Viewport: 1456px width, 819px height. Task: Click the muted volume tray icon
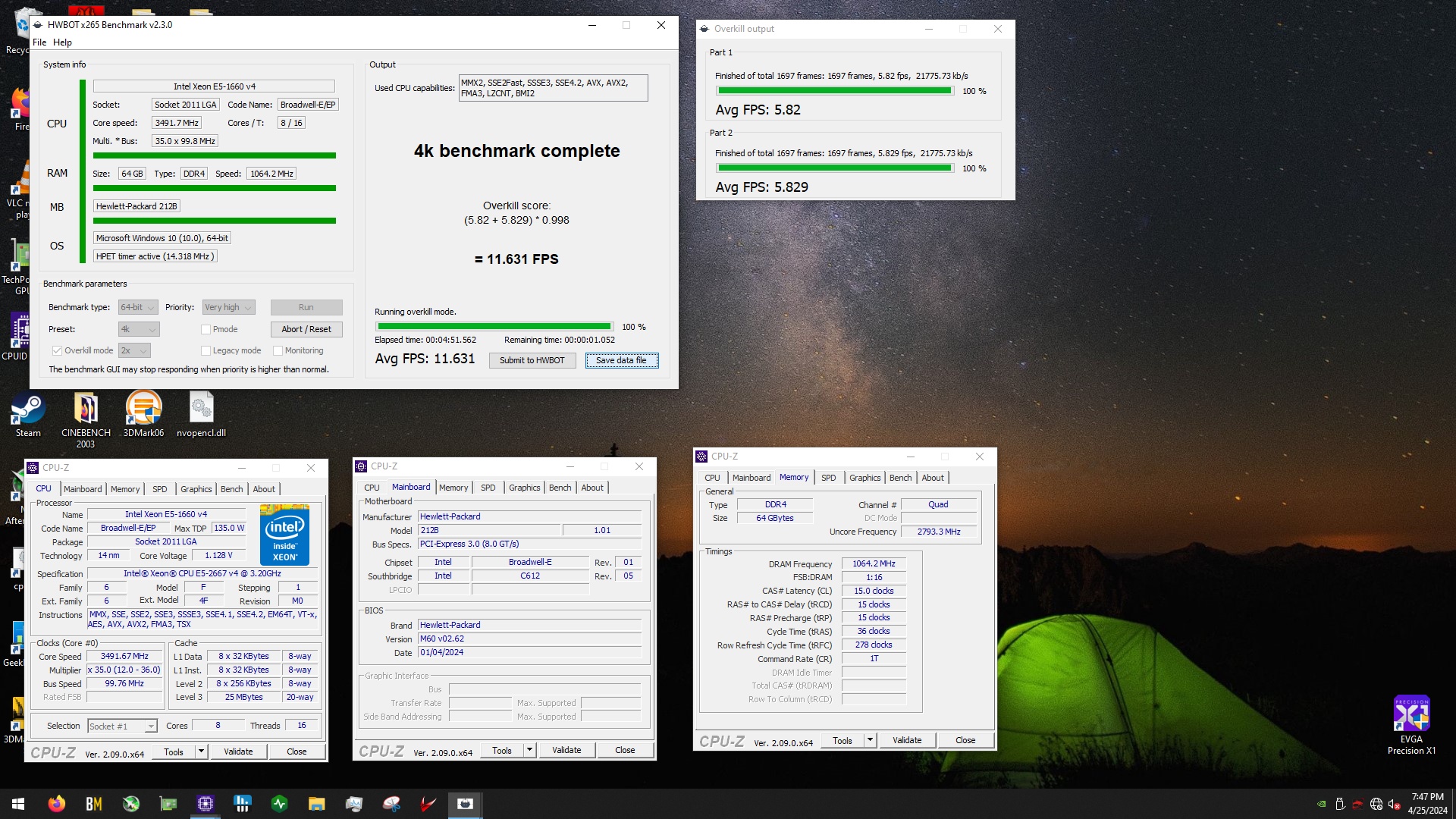(x=1394, y=805)
